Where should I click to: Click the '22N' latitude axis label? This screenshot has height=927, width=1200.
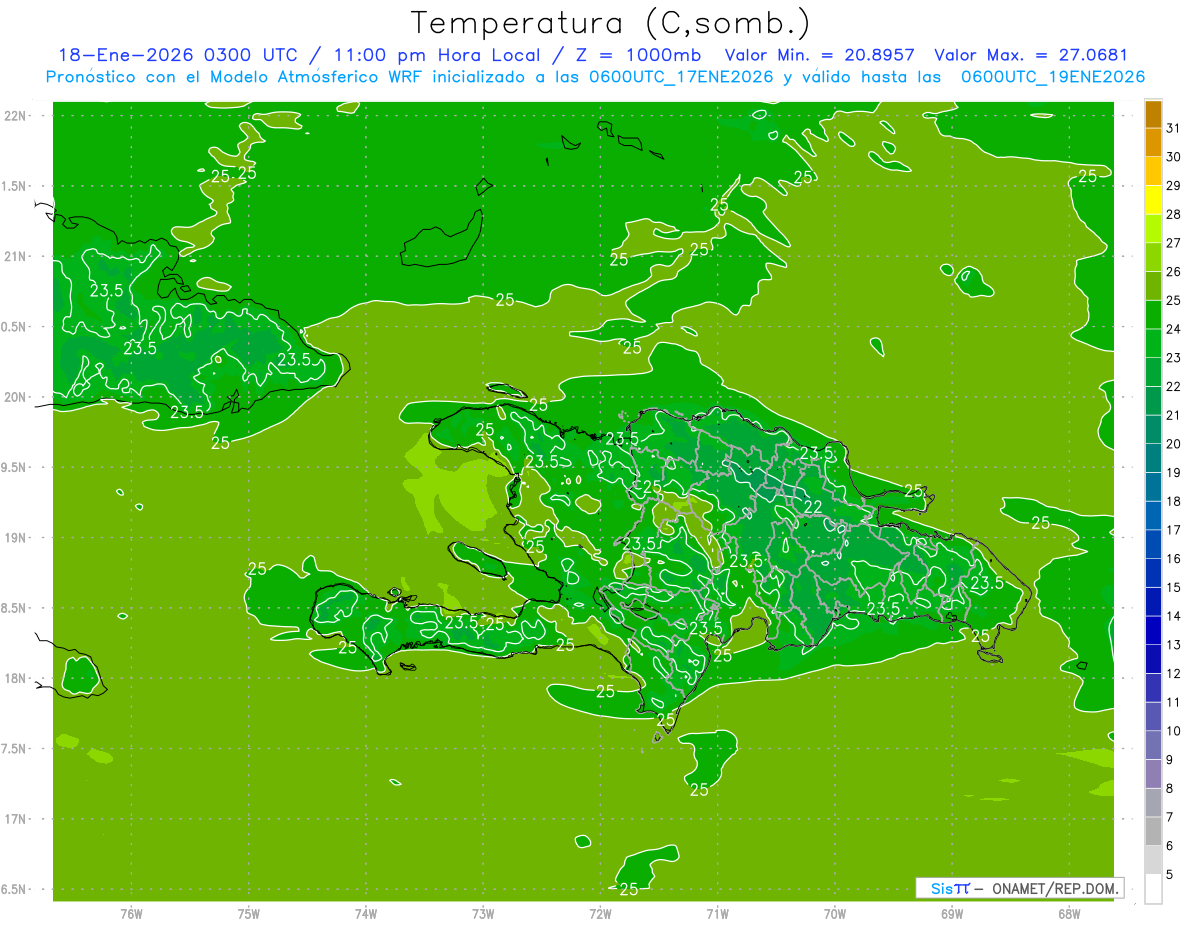(x=15, y=116)
